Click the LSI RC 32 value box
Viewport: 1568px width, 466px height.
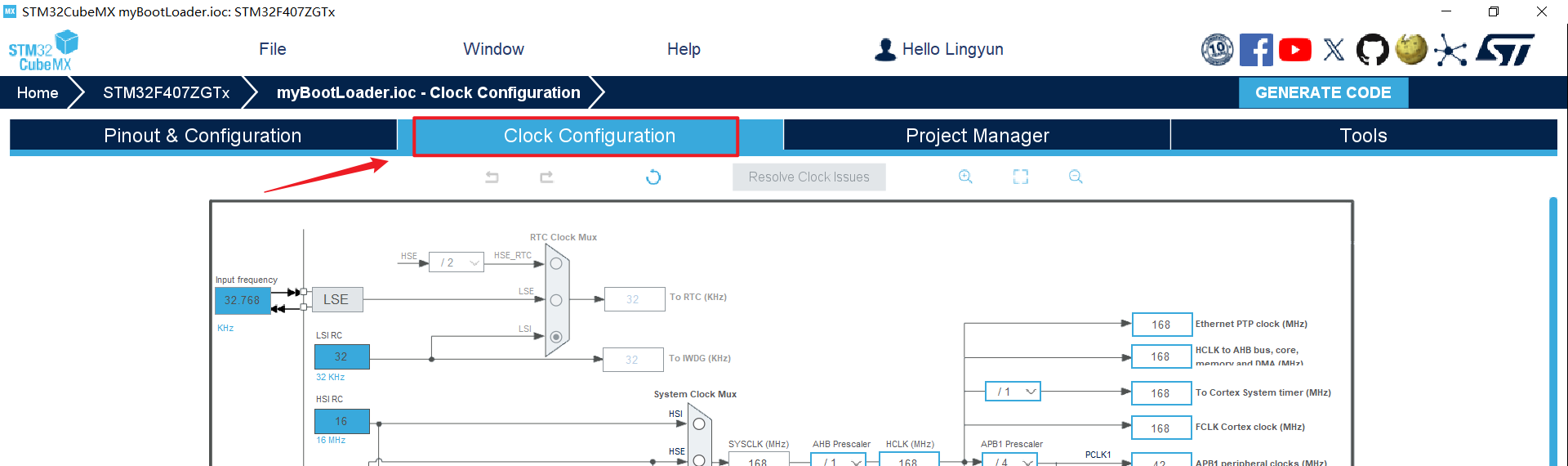tap(341, 356)
